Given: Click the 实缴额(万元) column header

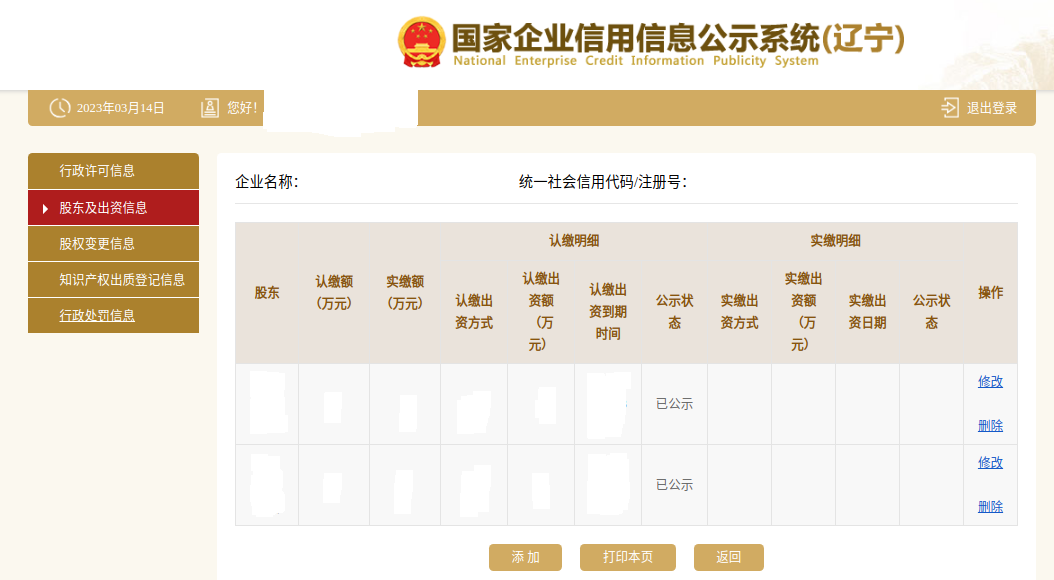Looking at the screenshot, I should click(x=405, y=292).
